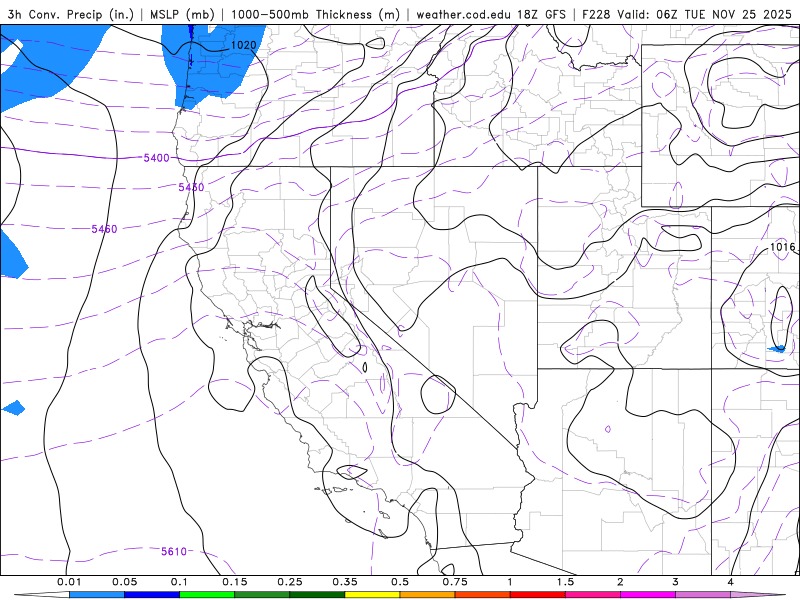Pick the light blue 0.01–0.05 legend swatch

[97, 595]
